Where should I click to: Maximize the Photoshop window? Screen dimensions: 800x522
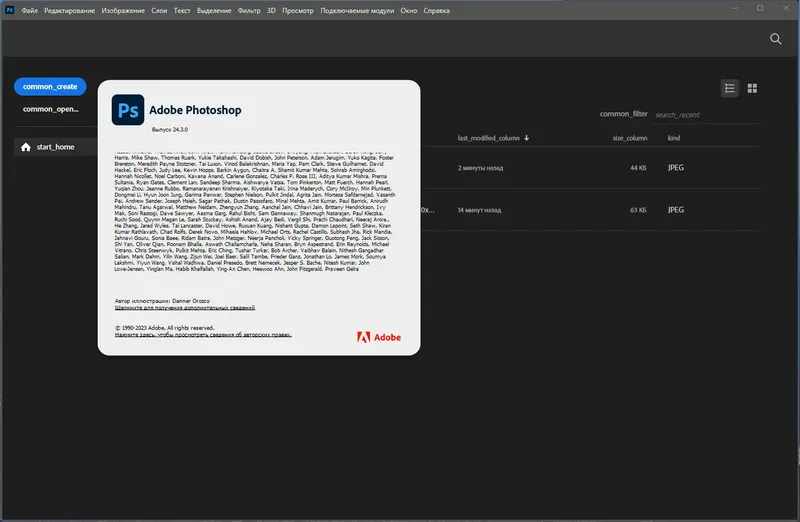point(760,8)
